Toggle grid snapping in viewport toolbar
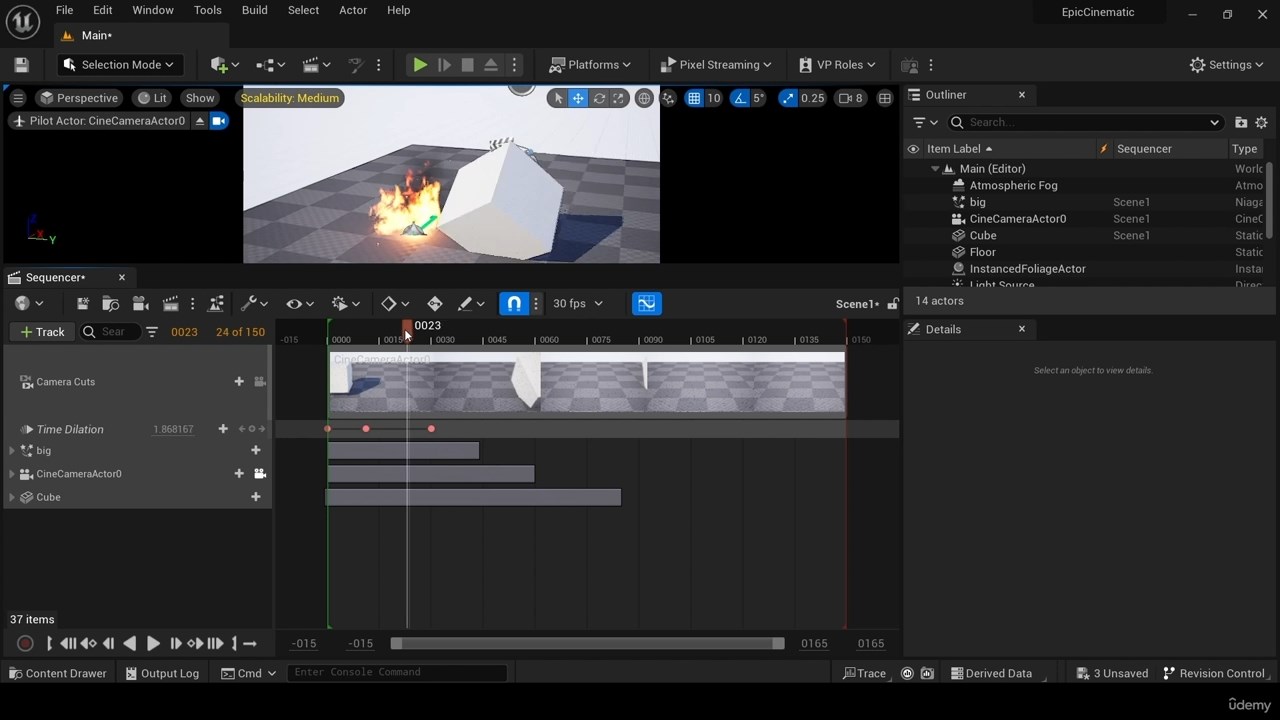Viewport: 1280px width, 720px height. tap(694, 98)
